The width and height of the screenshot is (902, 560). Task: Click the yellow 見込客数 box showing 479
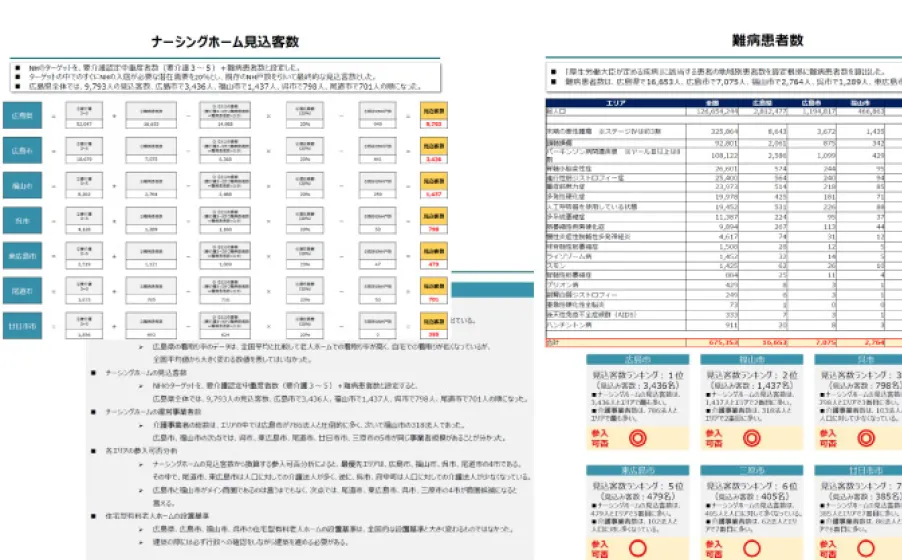click(x=434, y=257)
